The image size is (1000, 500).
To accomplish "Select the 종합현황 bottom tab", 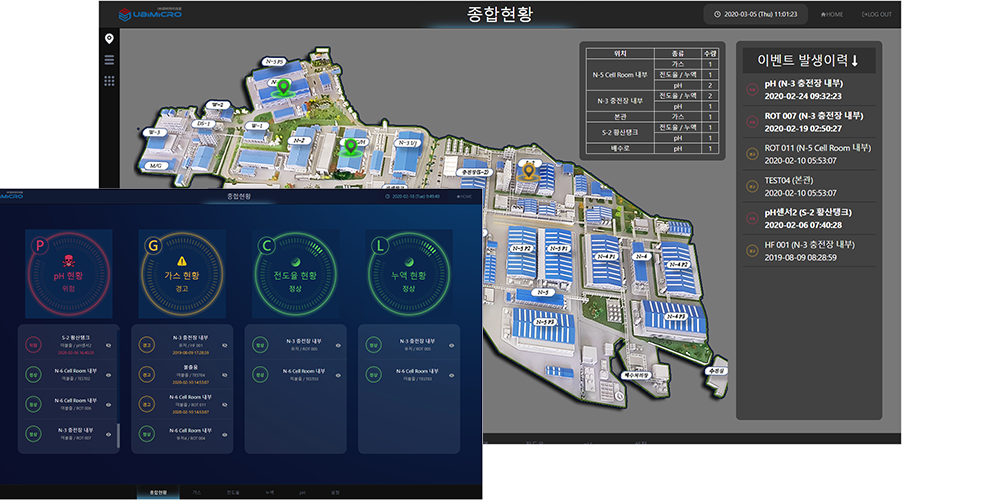I will pyautogui.click(x=158, y=493).
